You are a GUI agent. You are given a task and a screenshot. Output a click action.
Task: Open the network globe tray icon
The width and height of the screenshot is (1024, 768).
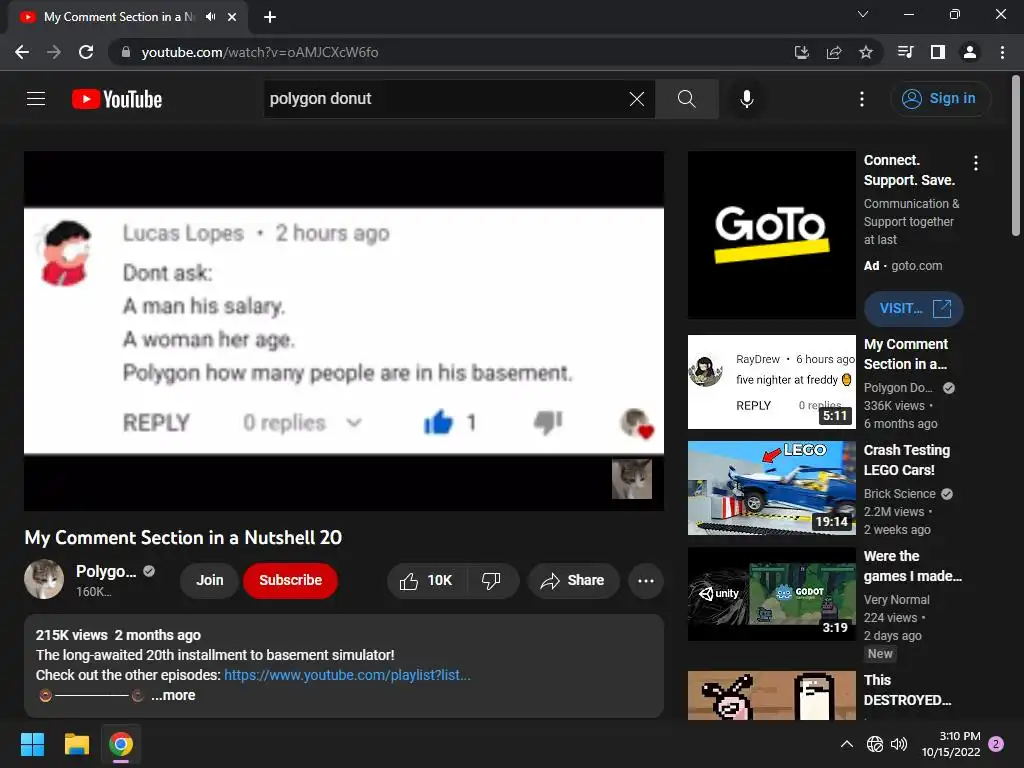tap(875, 744)
